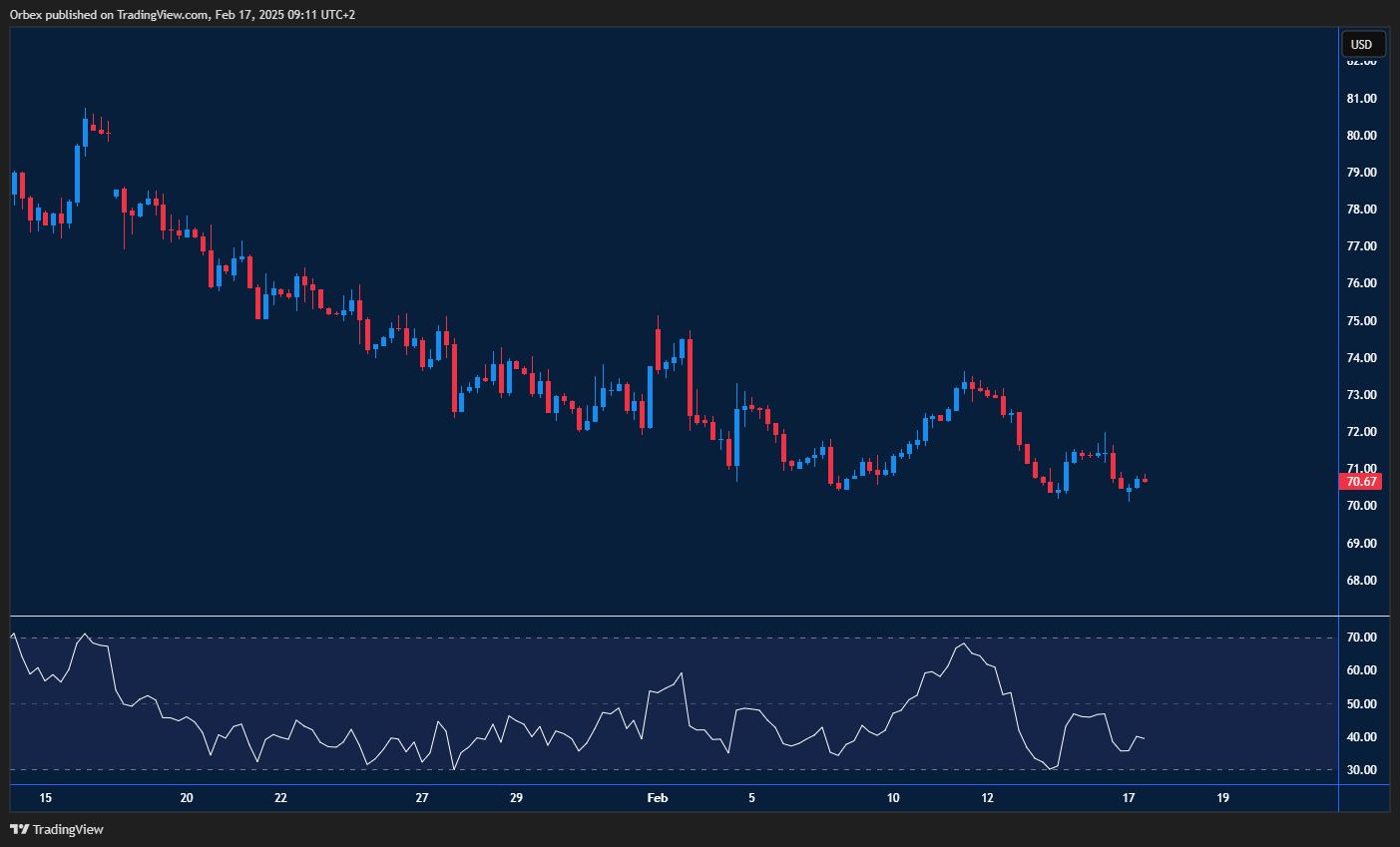This screenshot has width=1400, height=847.
Task: Click the 68.00 price scale label
Action: tap(1363, 579)
